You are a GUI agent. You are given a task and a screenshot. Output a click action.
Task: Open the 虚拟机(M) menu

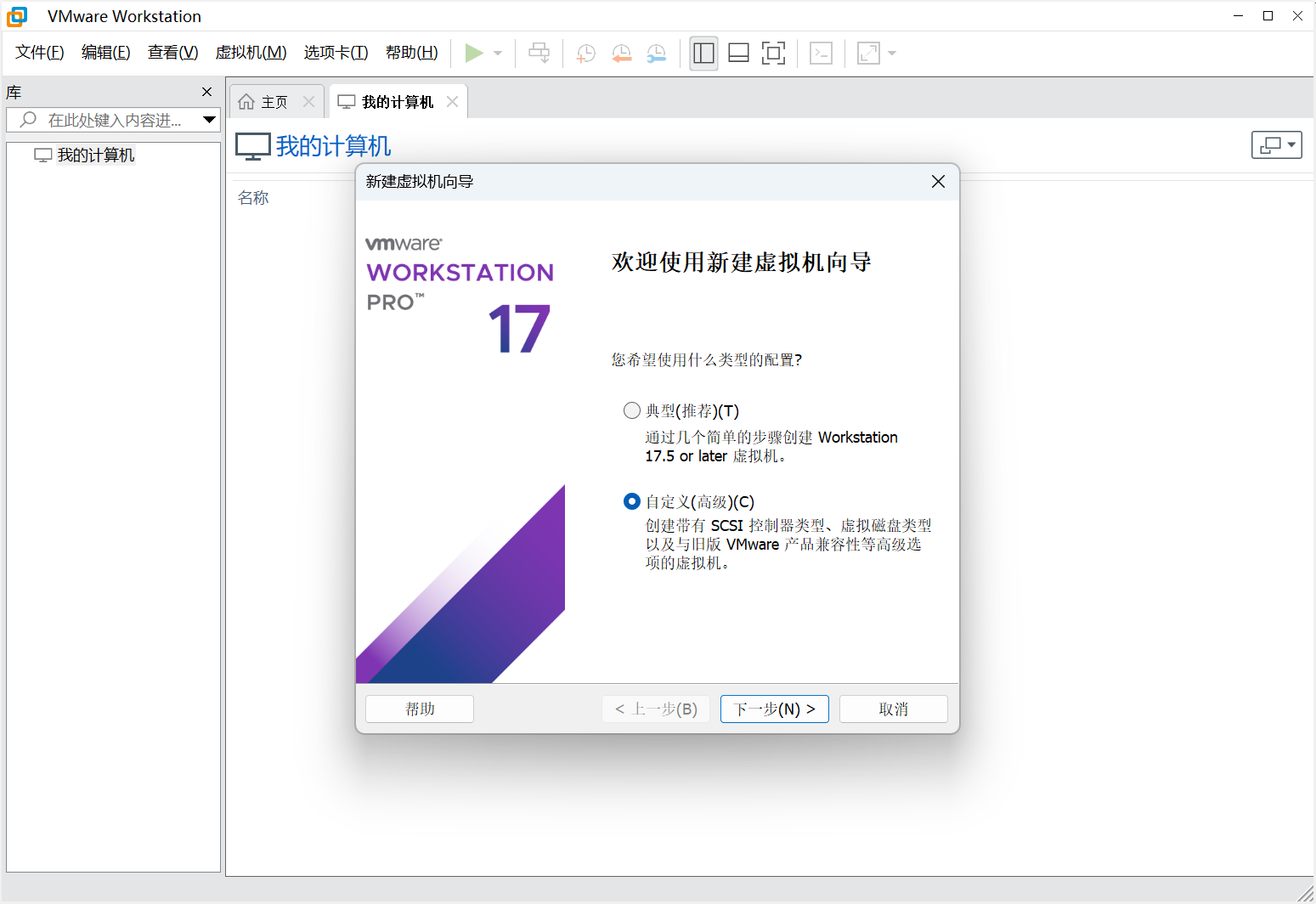click(x=251, y=53)
